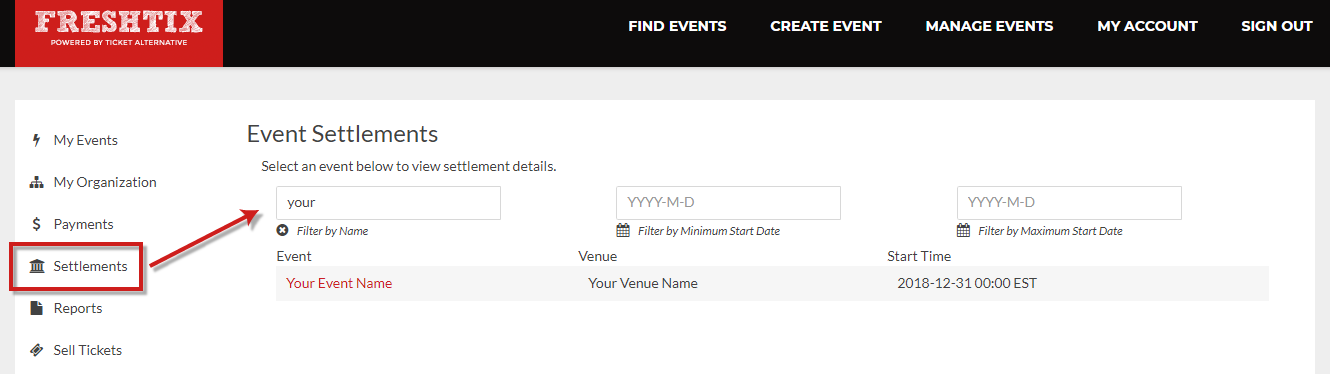1330x374 pixels.
Task: Click the Sell Tickets ticket icon
Action: (37, 350)
